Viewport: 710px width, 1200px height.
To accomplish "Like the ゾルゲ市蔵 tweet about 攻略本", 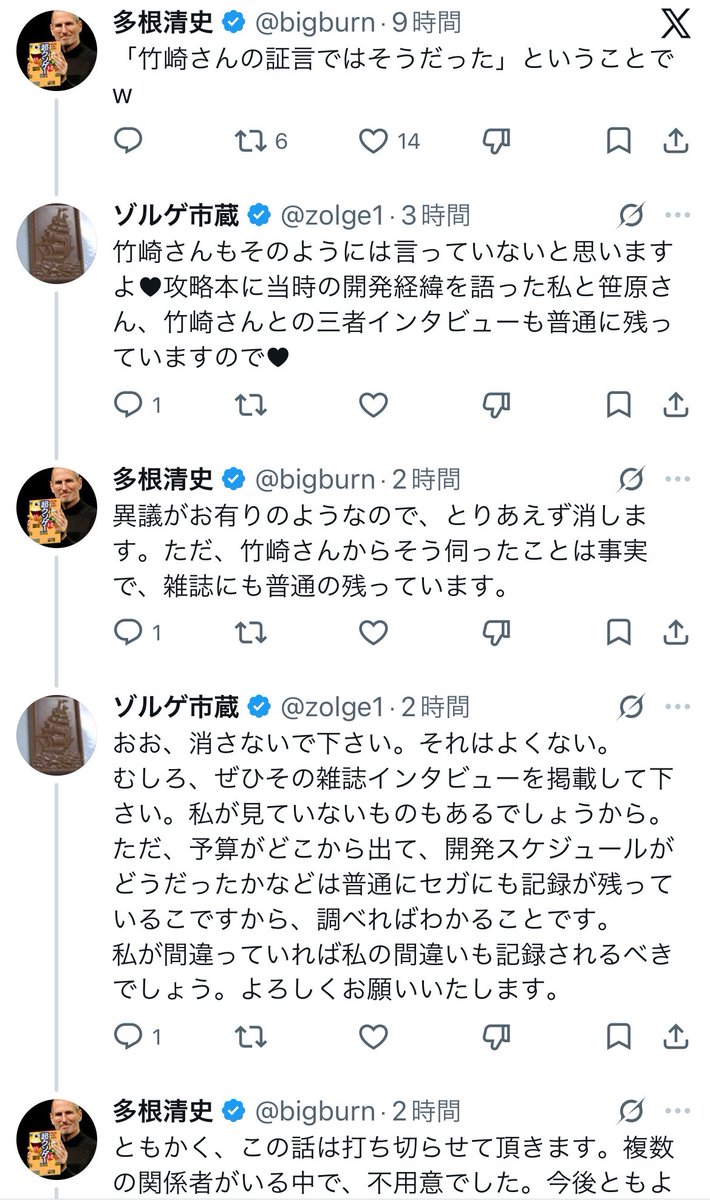I will click(x=373, y=405).
